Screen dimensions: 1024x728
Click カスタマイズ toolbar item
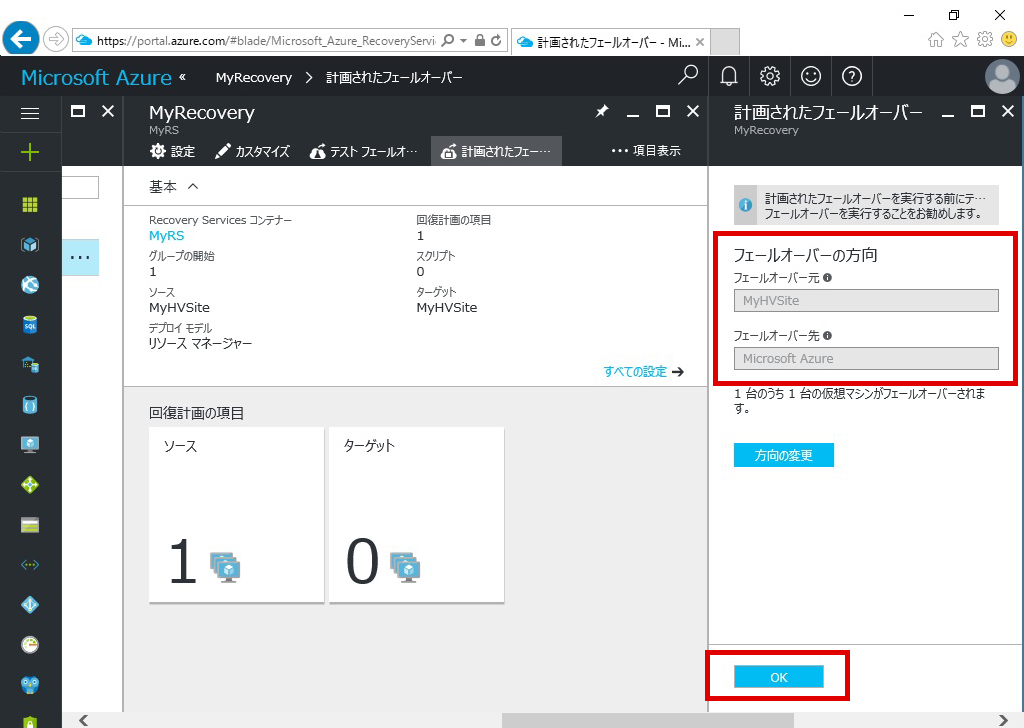[x=252, y=151]
